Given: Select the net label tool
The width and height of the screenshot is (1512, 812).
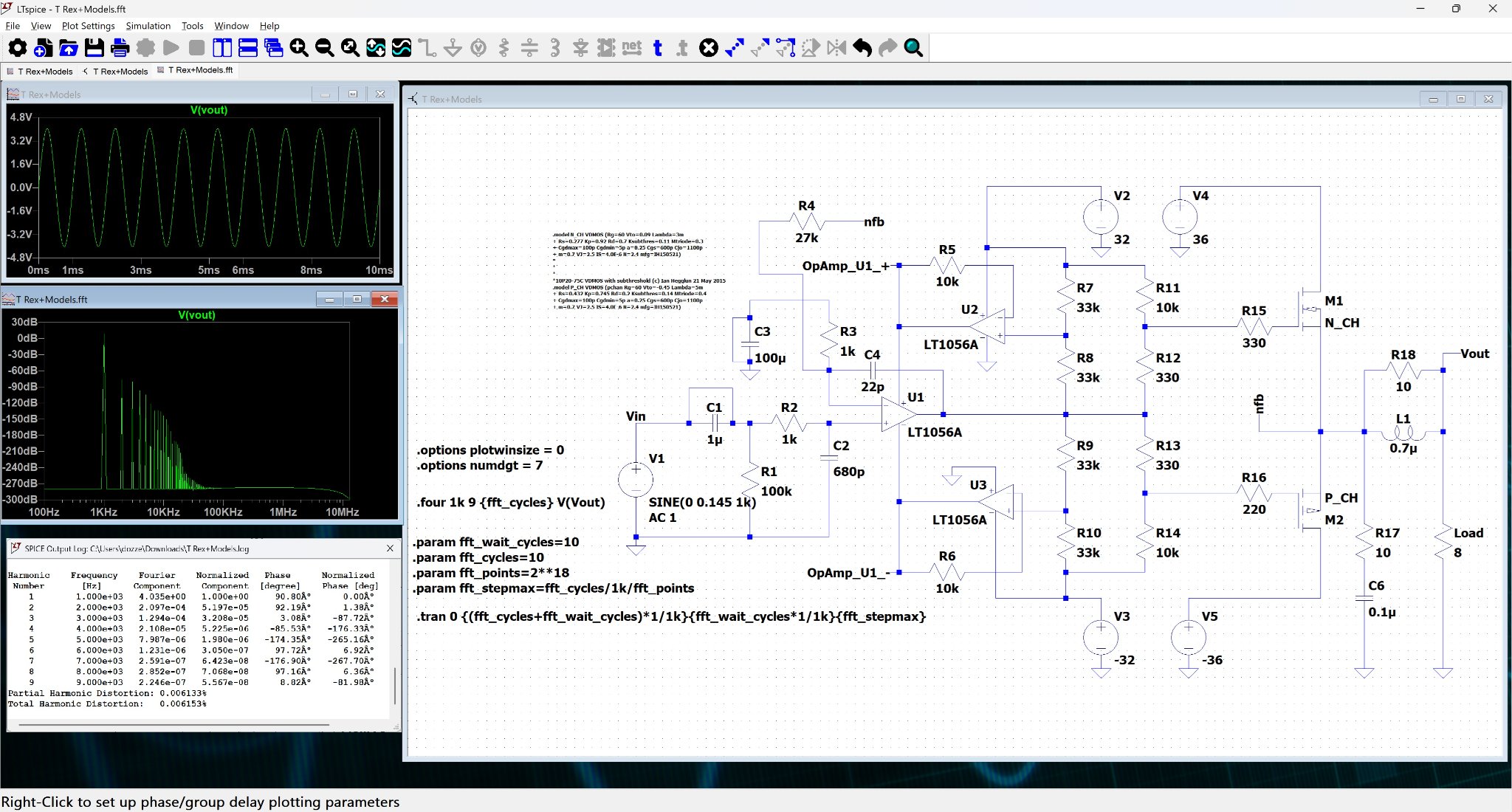Looking at the screenshot, I should pyautogui.click(x=632, y=48).
